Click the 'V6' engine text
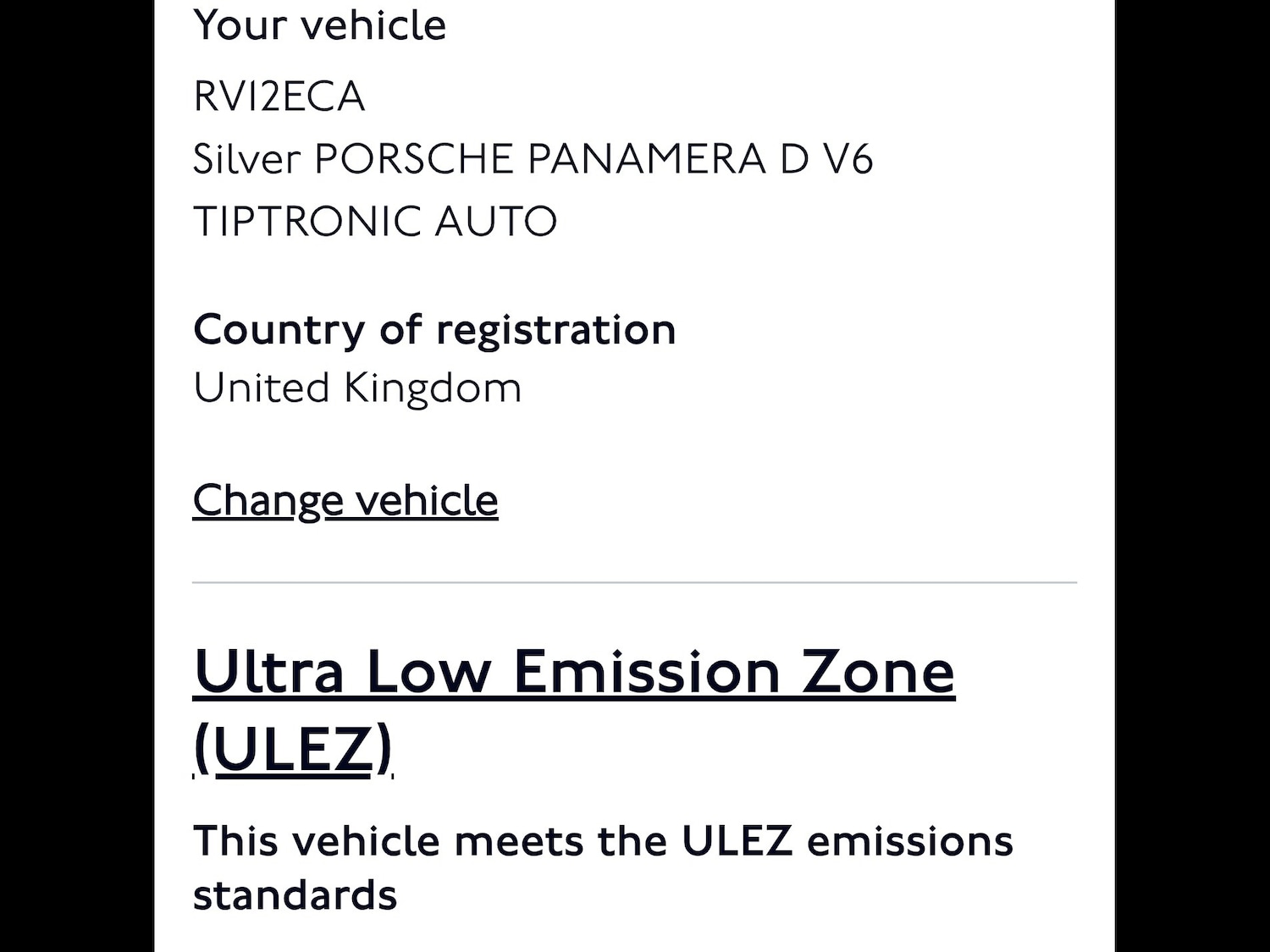 coord(848,159)
